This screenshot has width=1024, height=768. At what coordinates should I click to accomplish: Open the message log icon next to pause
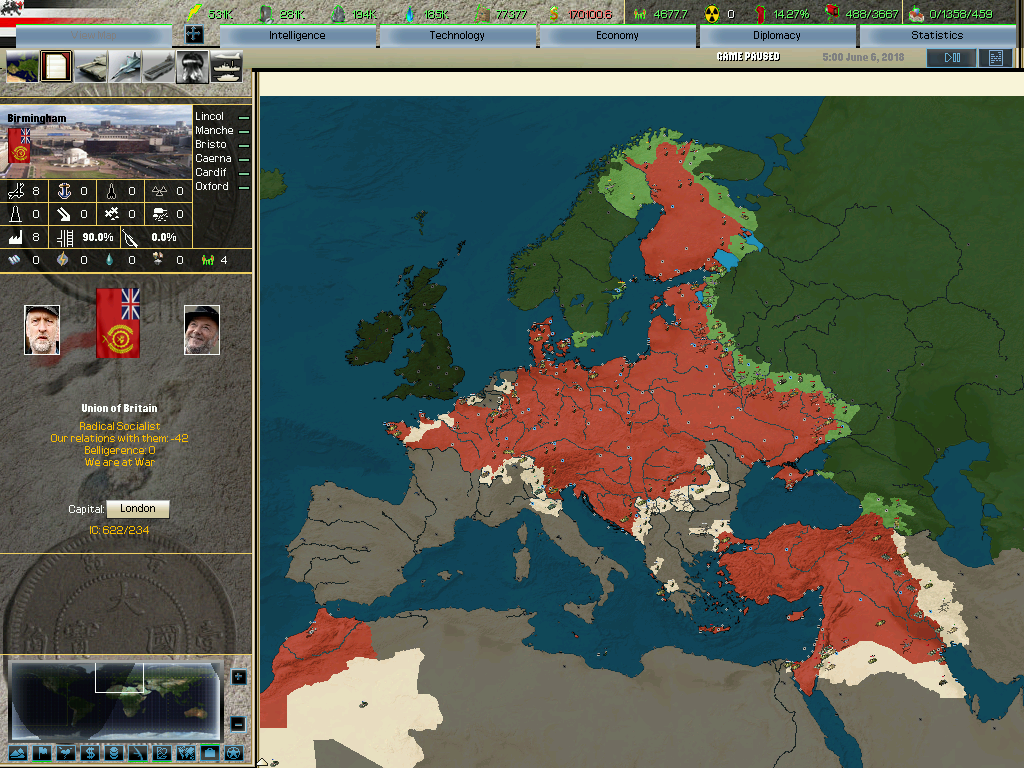click(994, 58)
